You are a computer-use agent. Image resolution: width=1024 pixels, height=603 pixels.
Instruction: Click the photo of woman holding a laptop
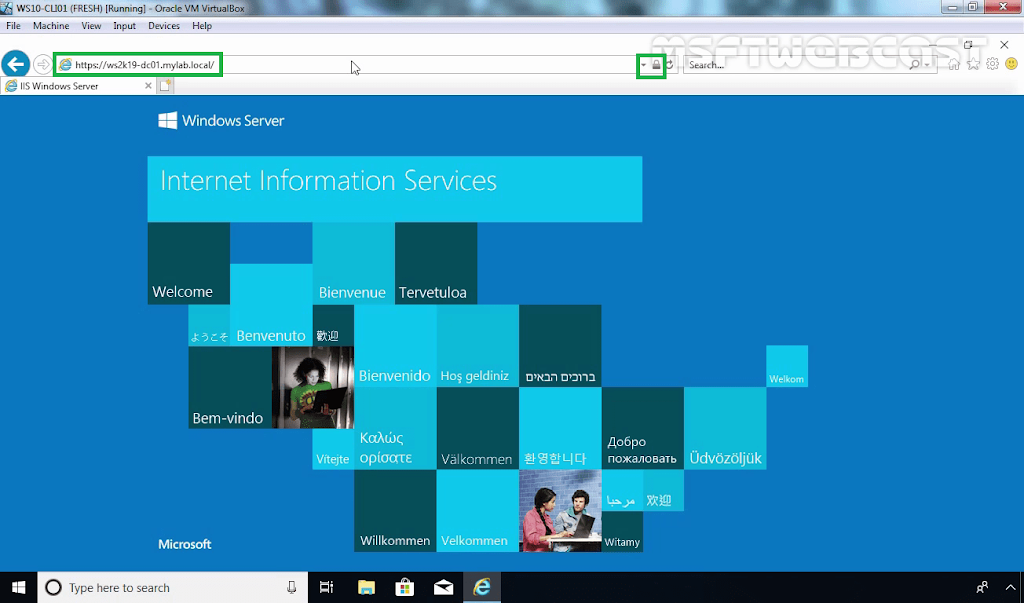pos(313,387)
